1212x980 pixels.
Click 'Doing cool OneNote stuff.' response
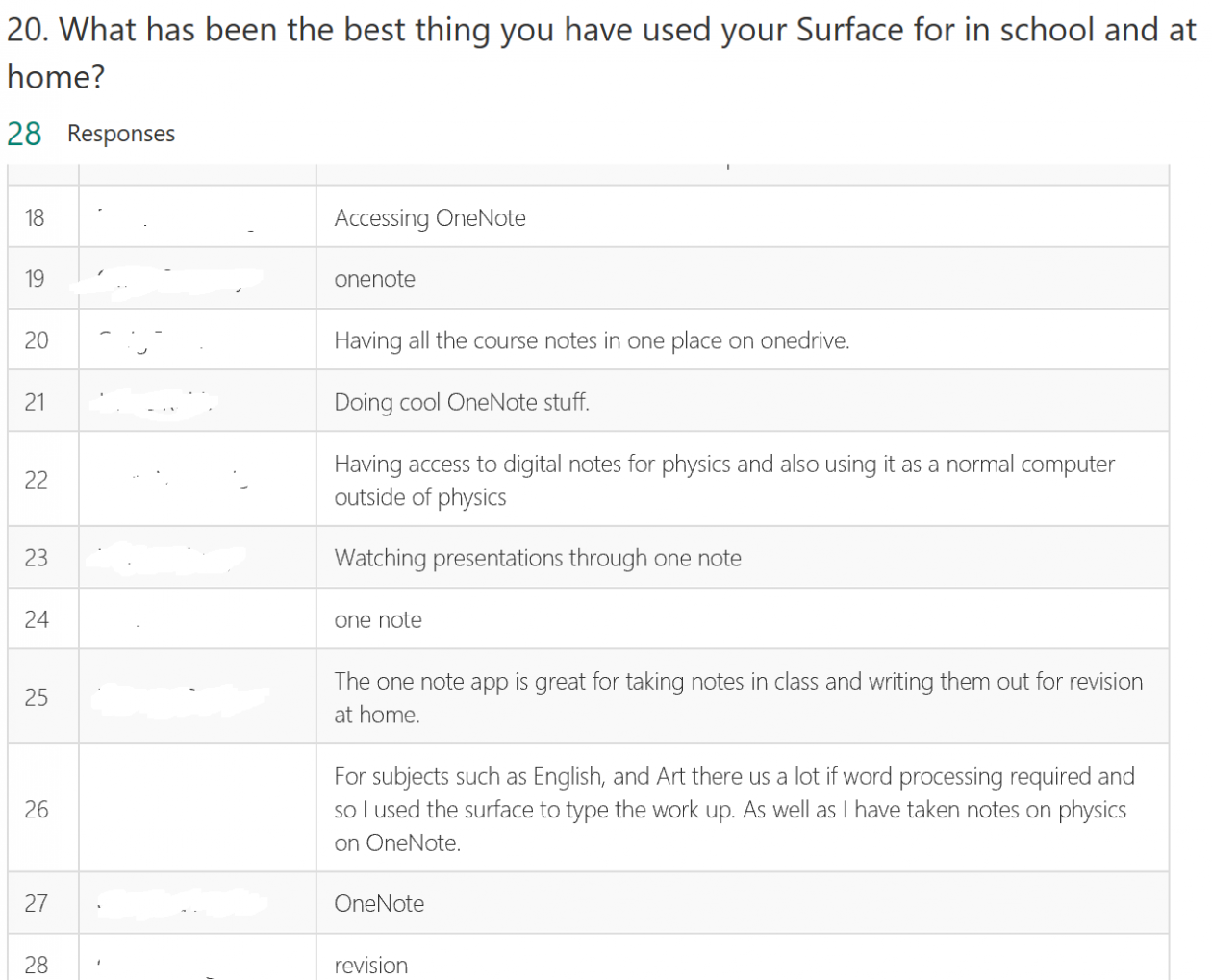(462, 402)
